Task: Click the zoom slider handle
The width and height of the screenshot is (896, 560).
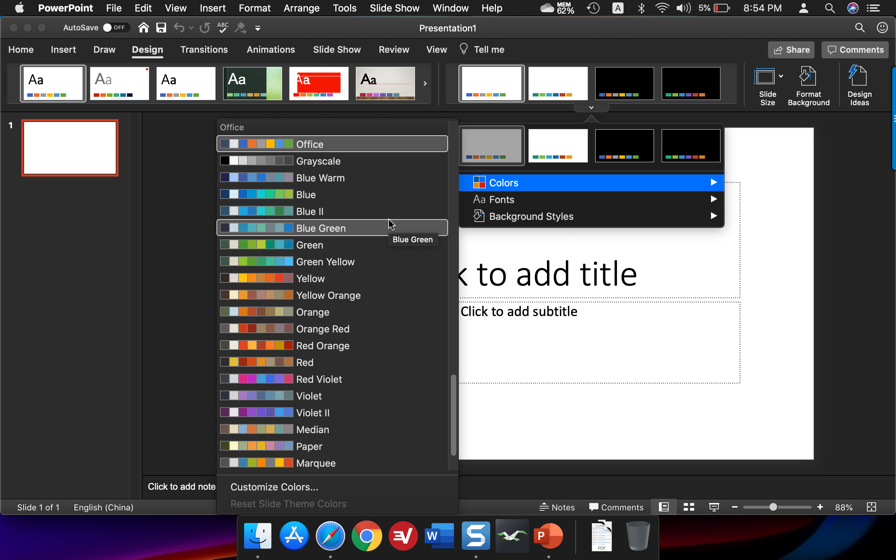Action: [x=773, y=507]
